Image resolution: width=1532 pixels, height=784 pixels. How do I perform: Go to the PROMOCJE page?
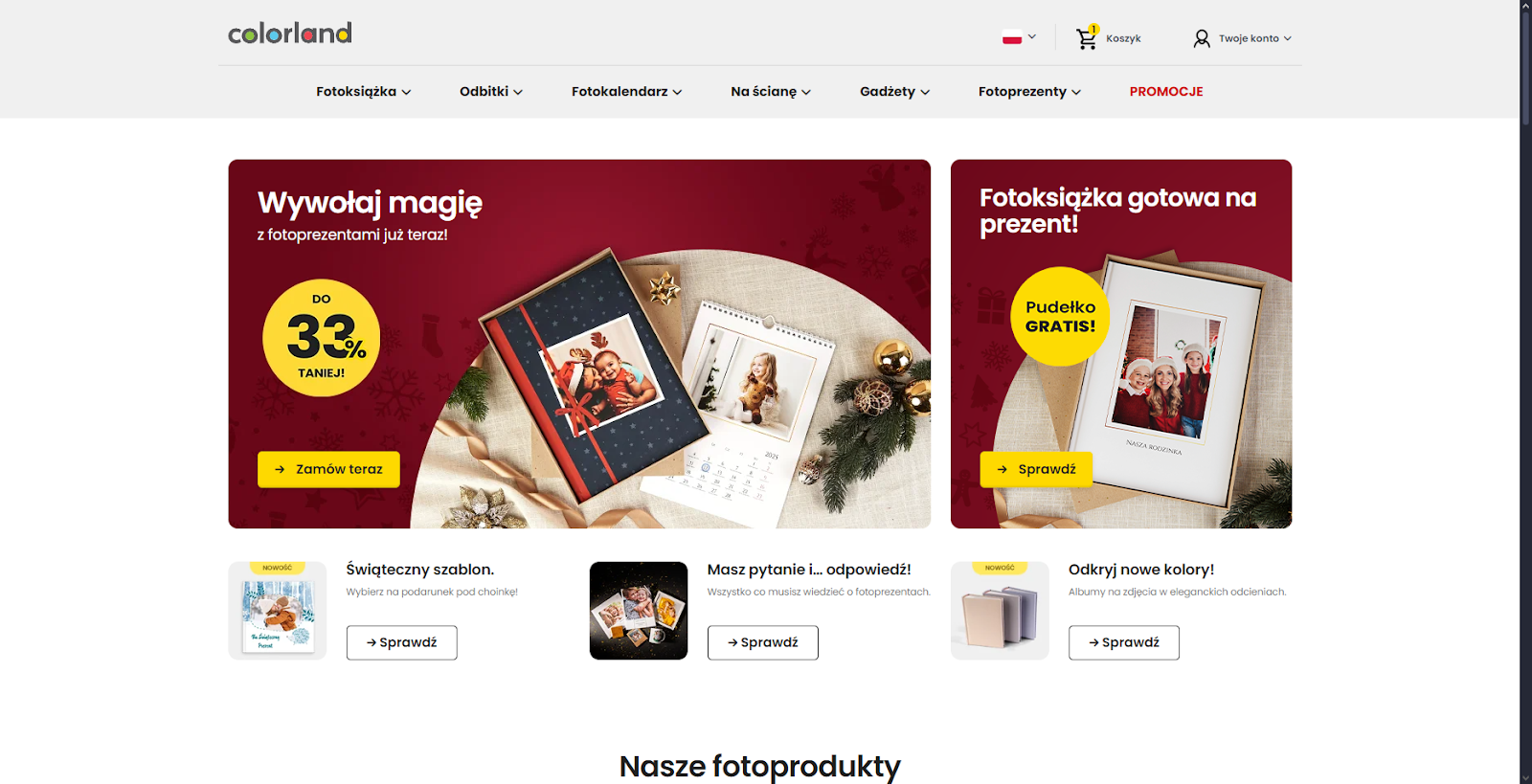coord(1166,92)
